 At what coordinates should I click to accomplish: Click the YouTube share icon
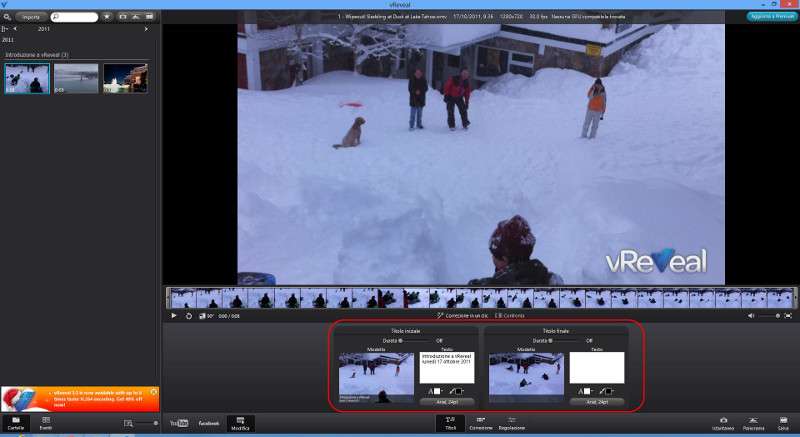coord(180,424)
